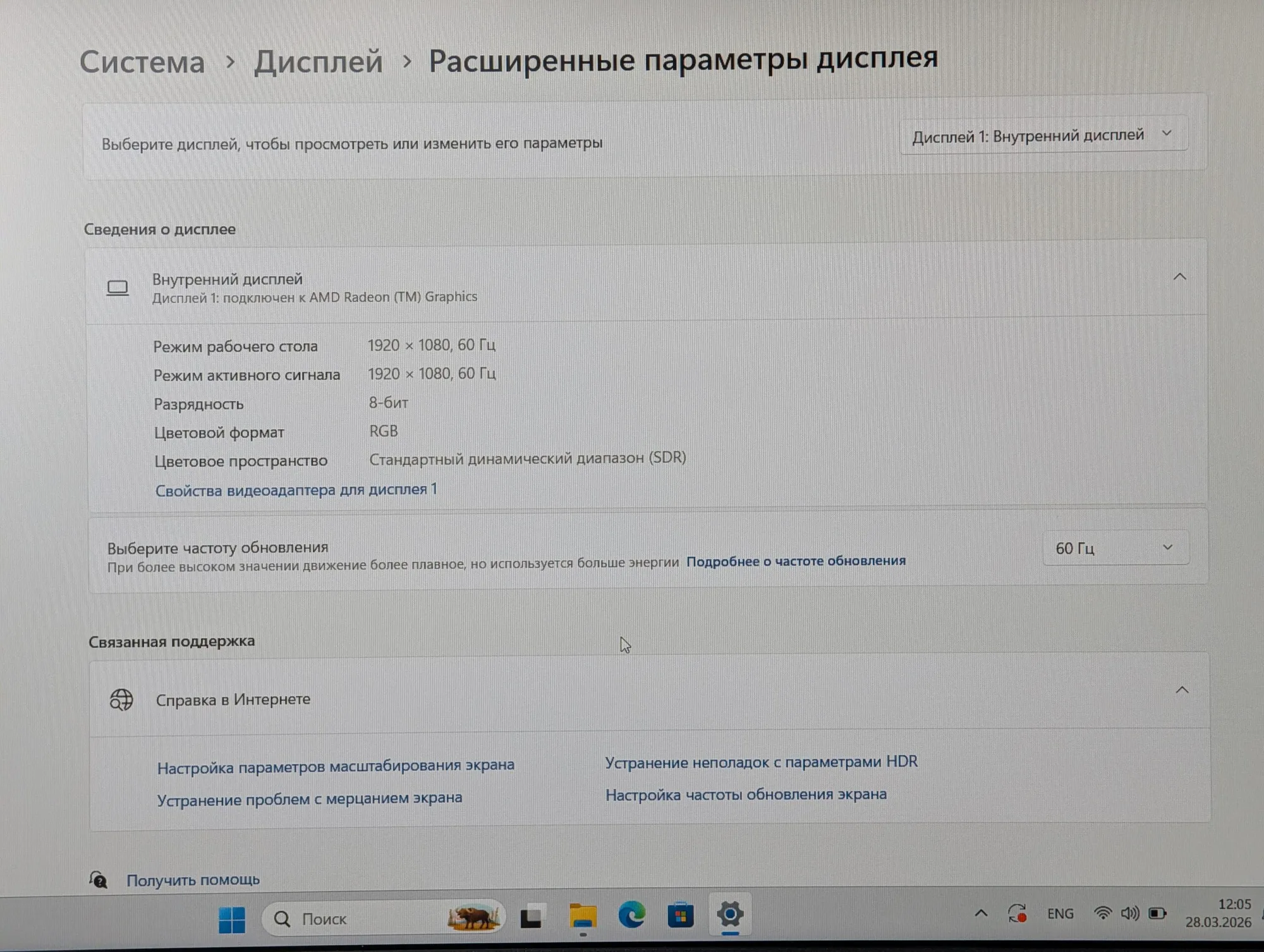Show hidden tray icons chevron
Screen dimensions: 1264x952
click(981, 913)
